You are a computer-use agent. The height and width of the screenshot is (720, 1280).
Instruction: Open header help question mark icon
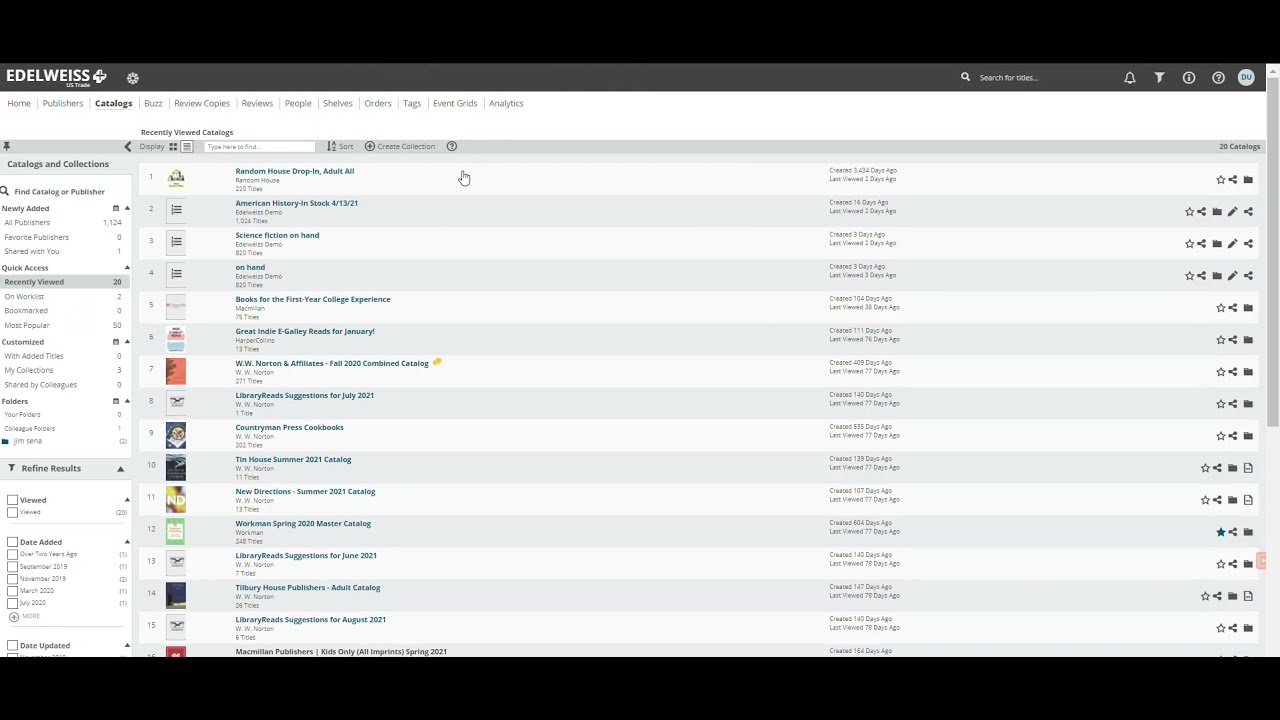point(1218,77)
